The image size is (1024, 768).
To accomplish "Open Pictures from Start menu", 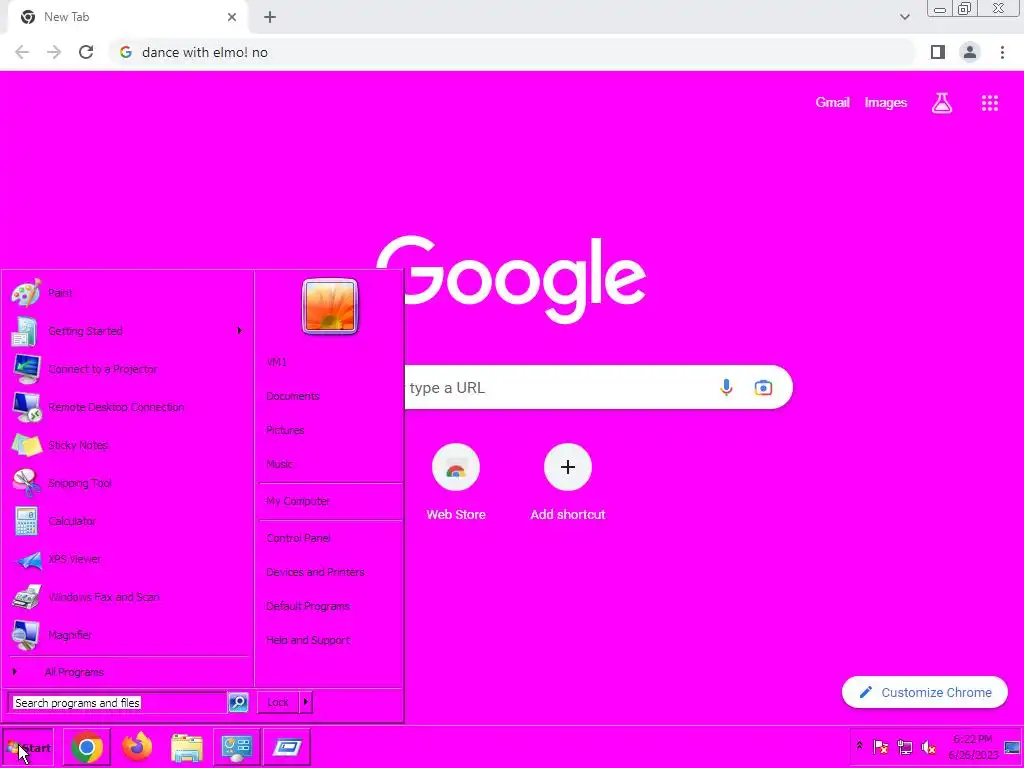I will point(285,430).
